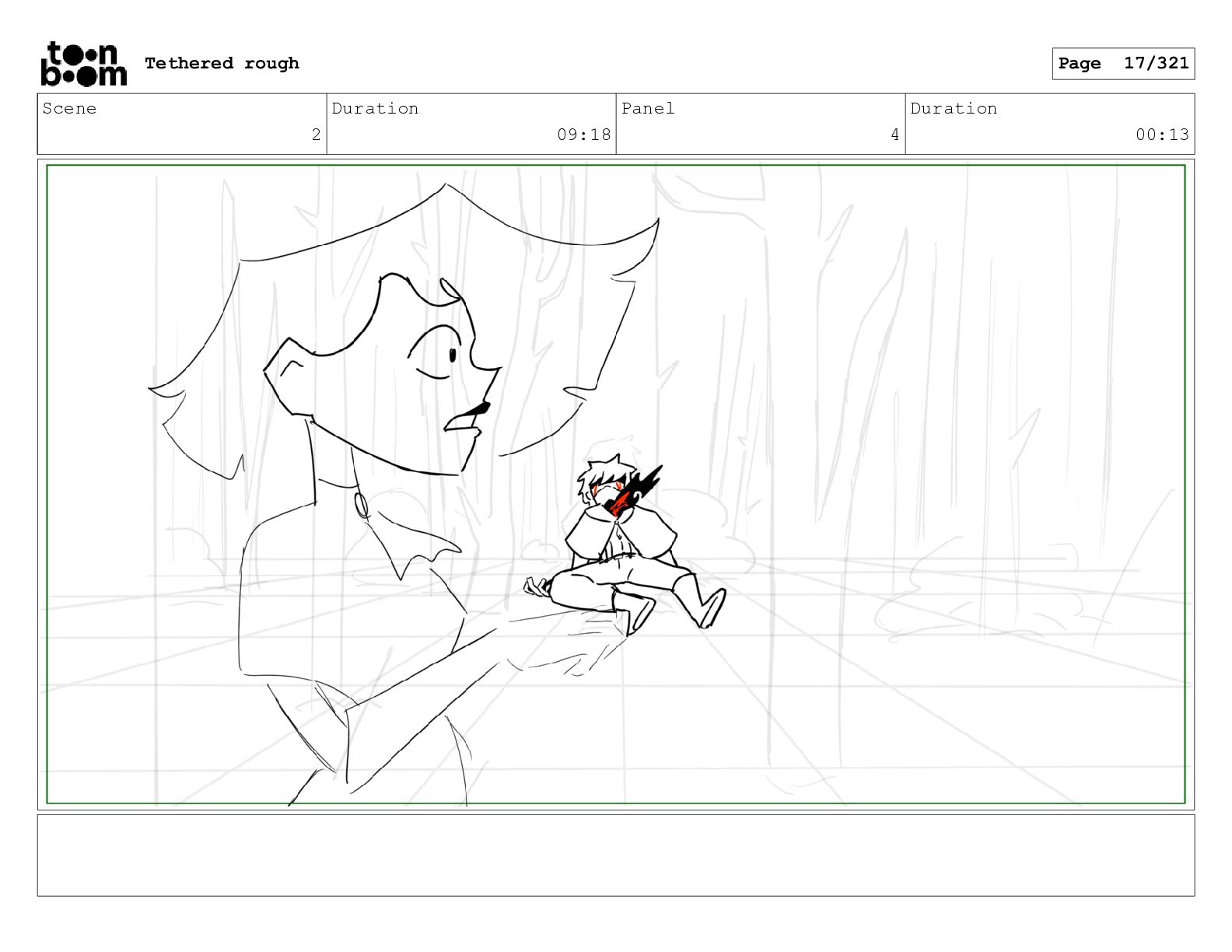
Task: Click the scene number value '2'
Action: click(316, 135)
